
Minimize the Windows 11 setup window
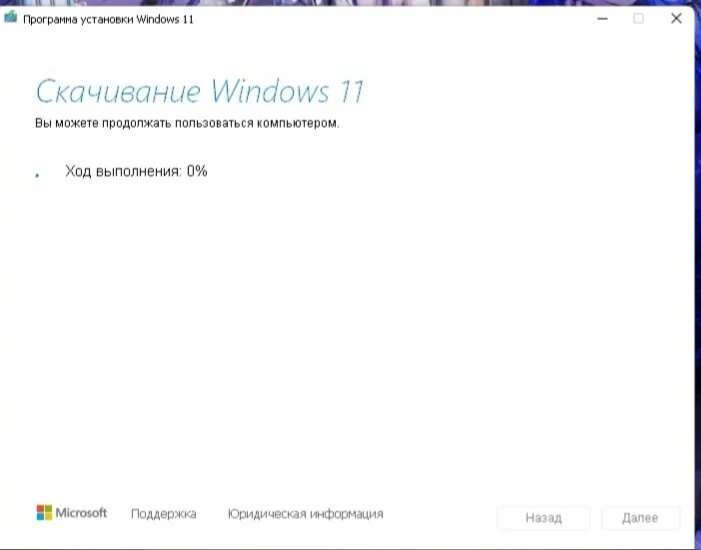[602, 19]
